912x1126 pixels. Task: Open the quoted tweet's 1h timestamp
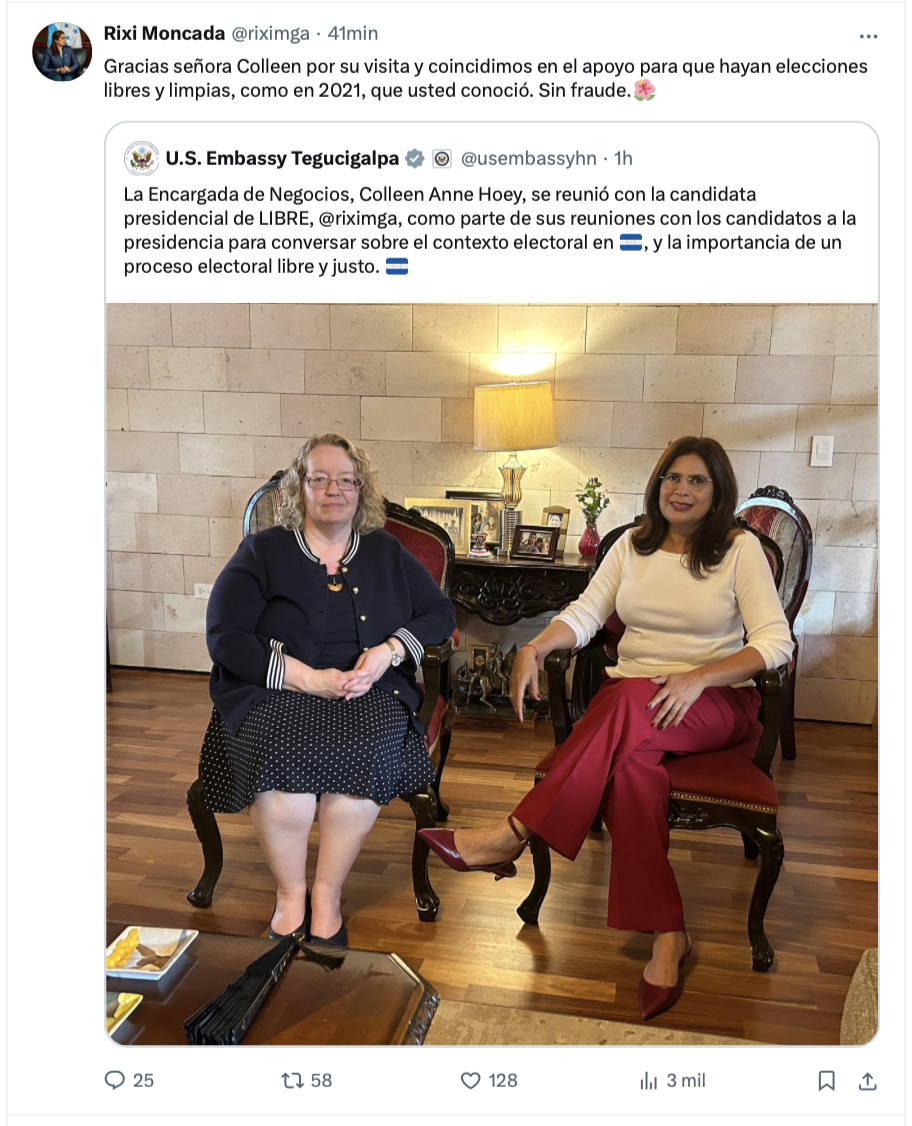pos(623,158)
